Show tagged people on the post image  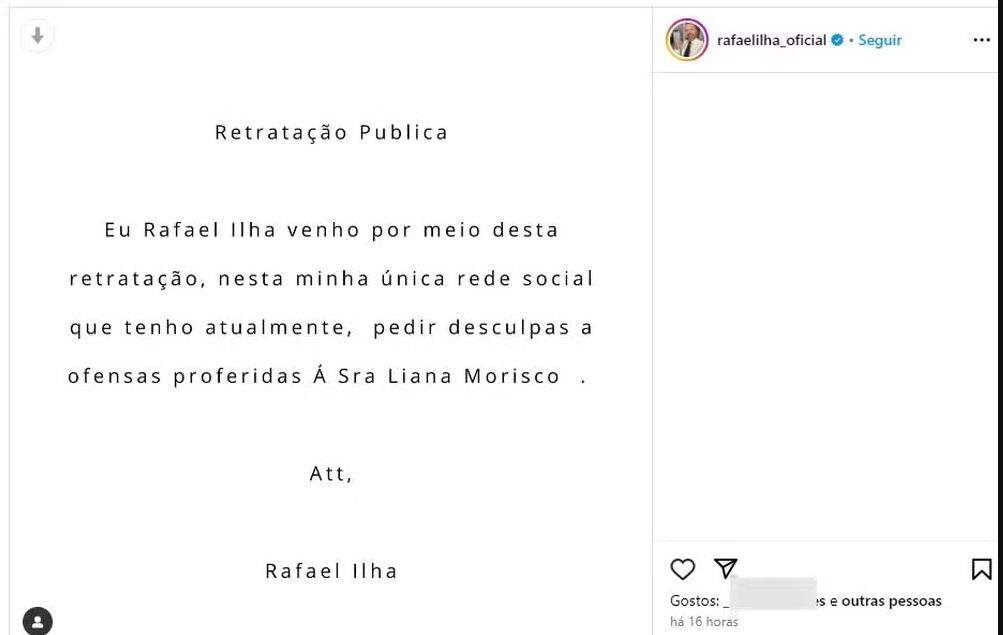pos(37,621)
